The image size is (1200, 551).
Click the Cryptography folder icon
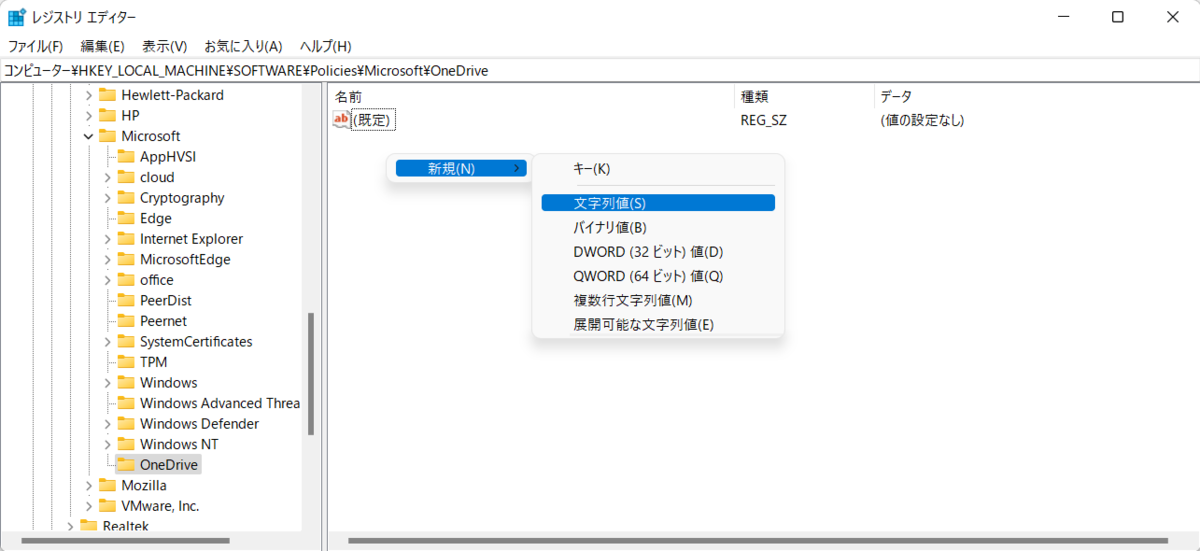(x=125, y=198)
